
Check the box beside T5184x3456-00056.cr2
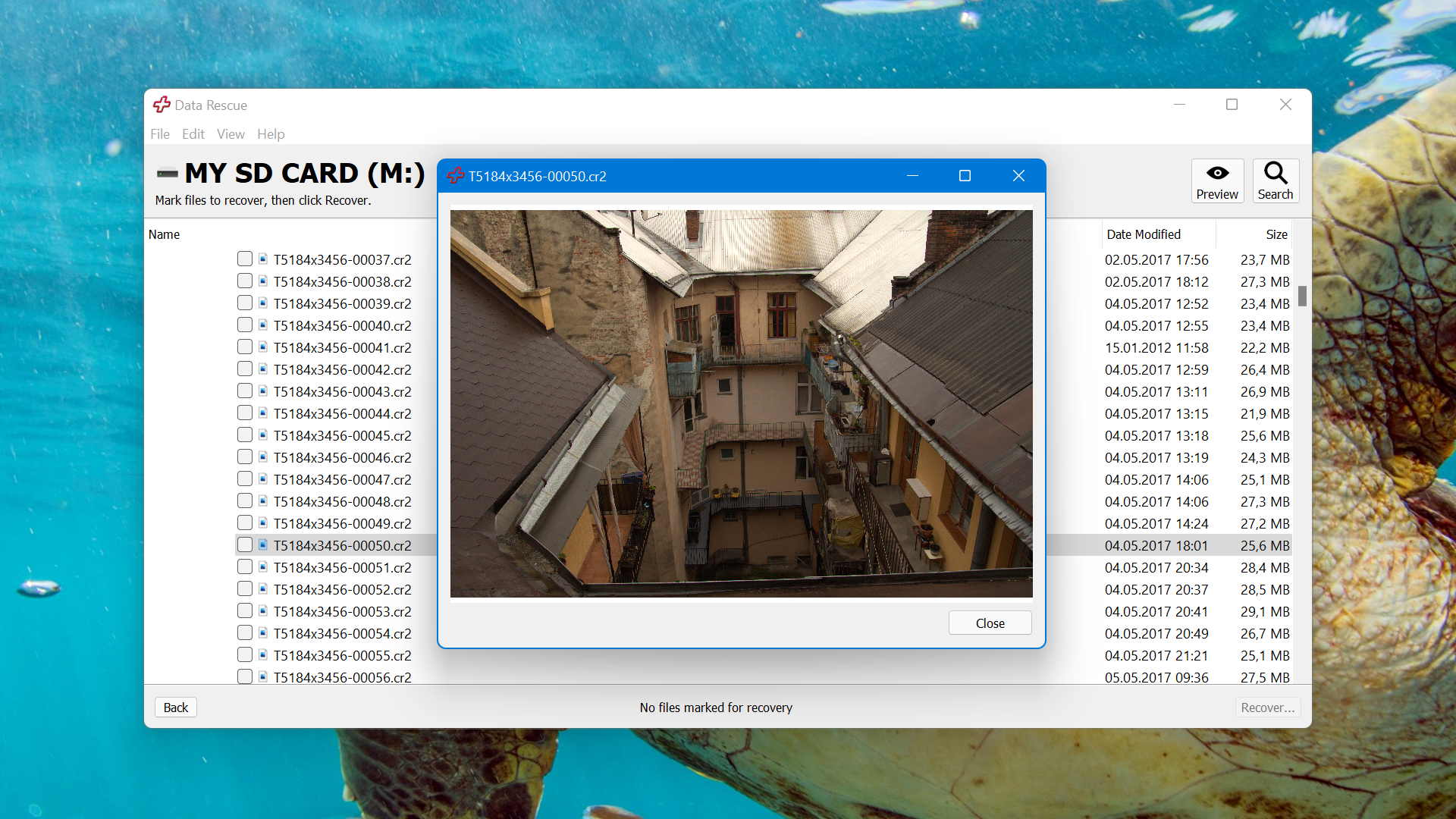pos(244,676)
